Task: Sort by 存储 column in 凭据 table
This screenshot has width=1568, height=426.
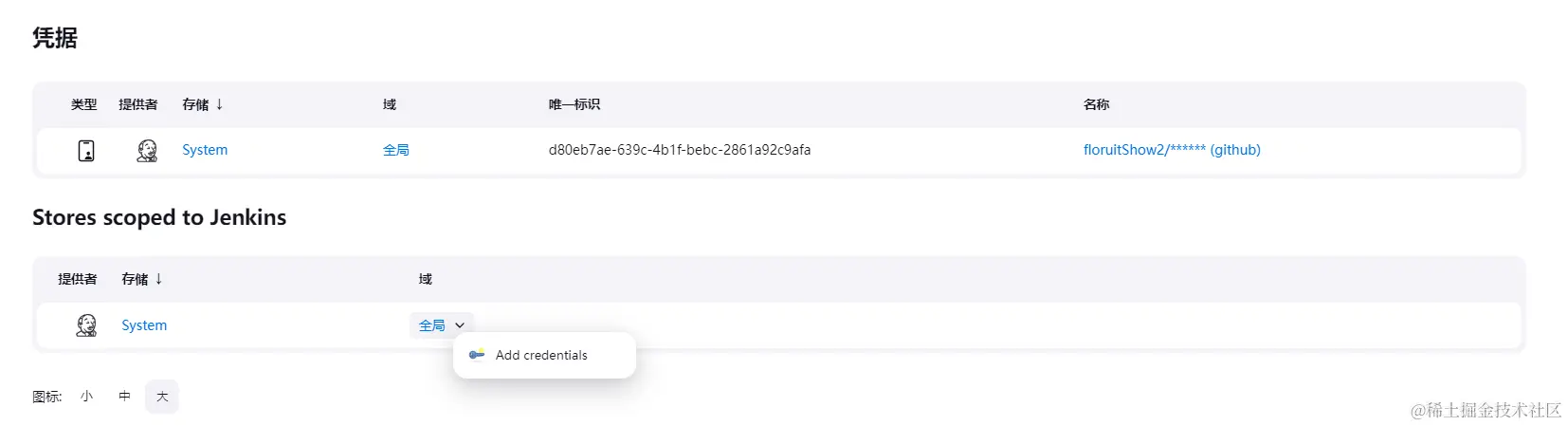Action: click(x=202, y=104)
